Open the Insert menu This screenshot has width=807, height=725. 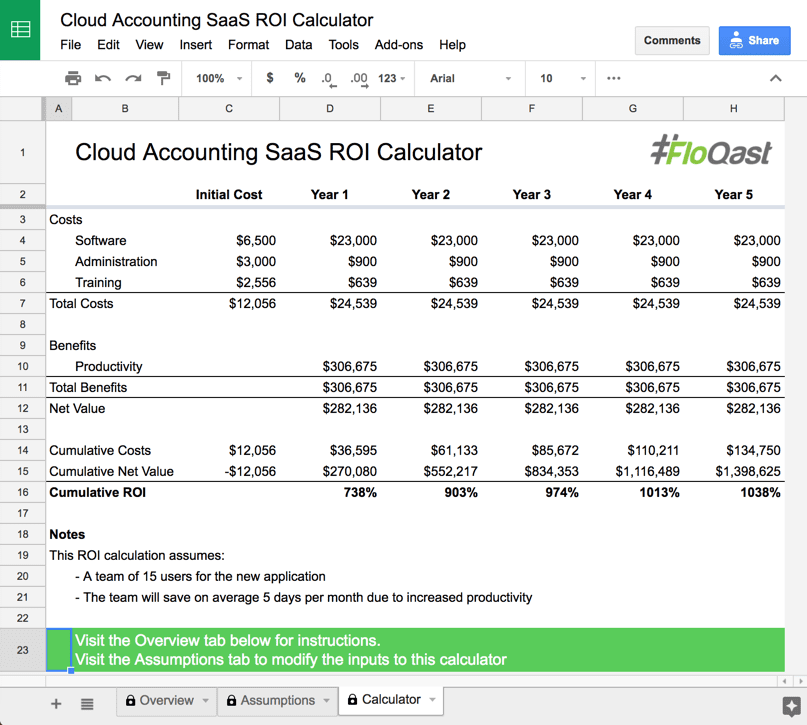(x=196, y=45)
